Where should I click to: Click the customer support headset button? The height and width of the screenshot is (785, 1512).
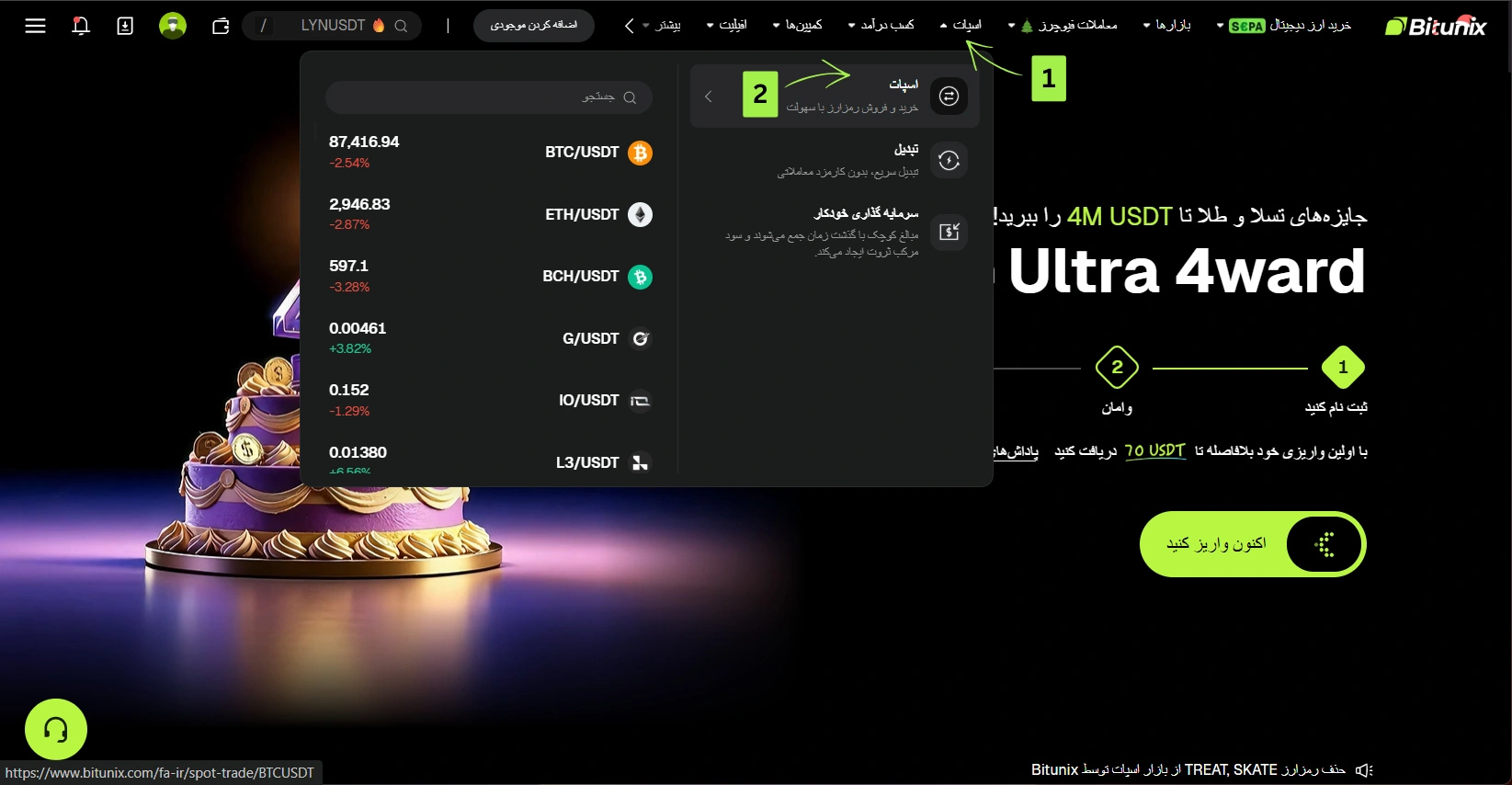[56, 730]
